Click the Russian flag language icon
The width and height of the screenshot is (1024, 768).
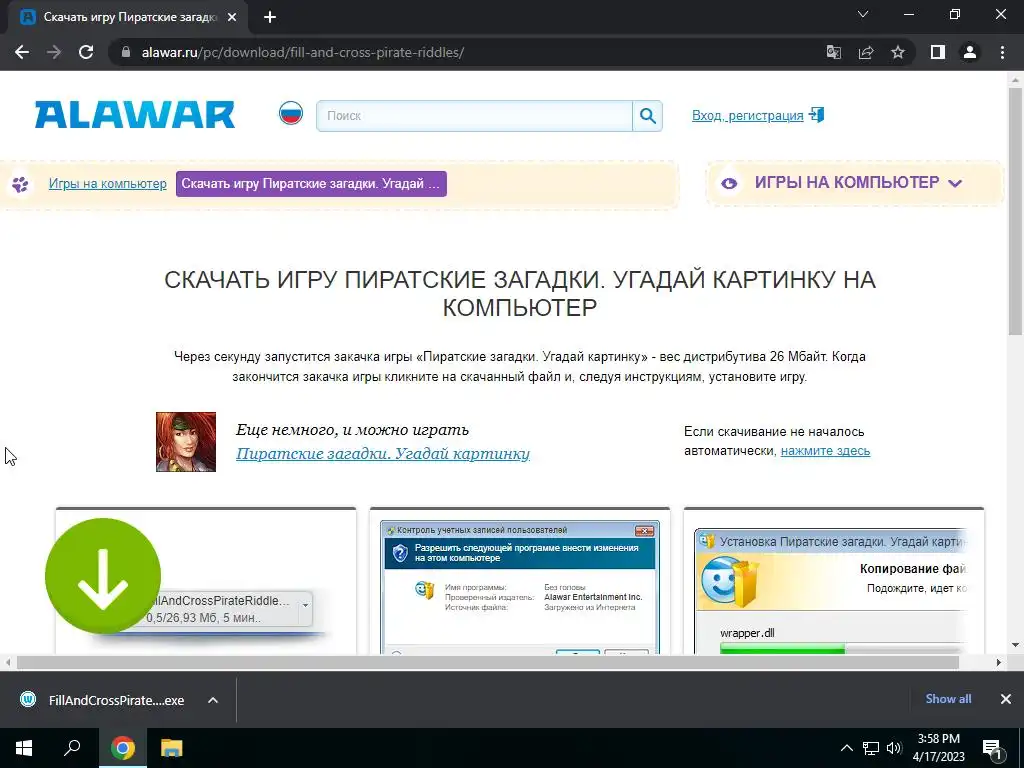pyautogui.click(x=291, y=114)
